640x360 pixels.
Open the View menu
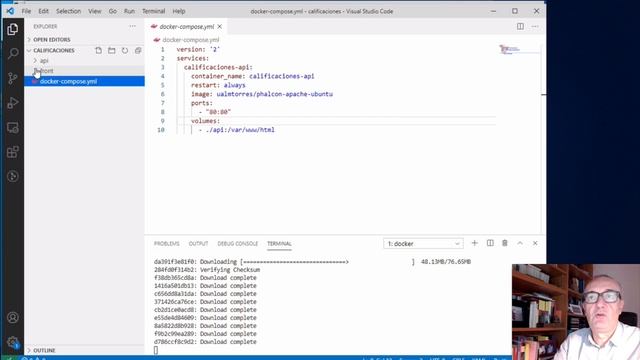(x=95, y=11)
